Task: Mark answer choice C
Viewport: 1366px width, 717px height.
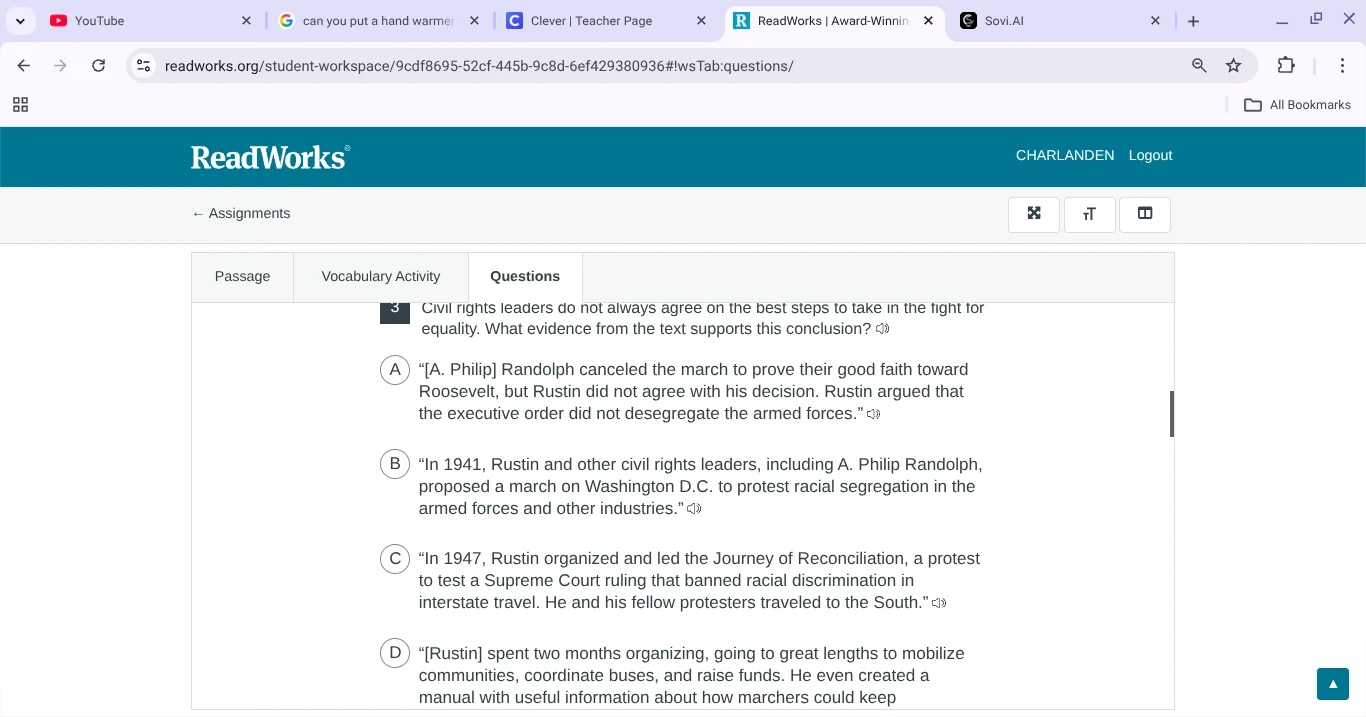Action: (x=395, y=559)
